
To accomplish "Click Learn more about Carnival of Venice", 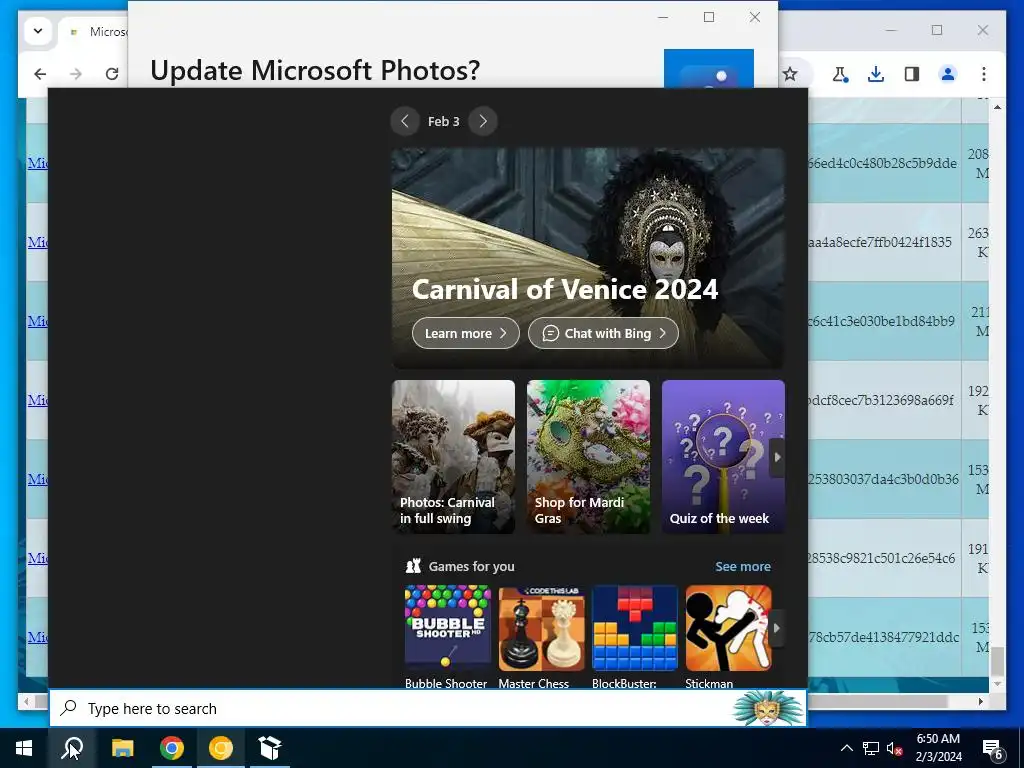I will [466, 333].
